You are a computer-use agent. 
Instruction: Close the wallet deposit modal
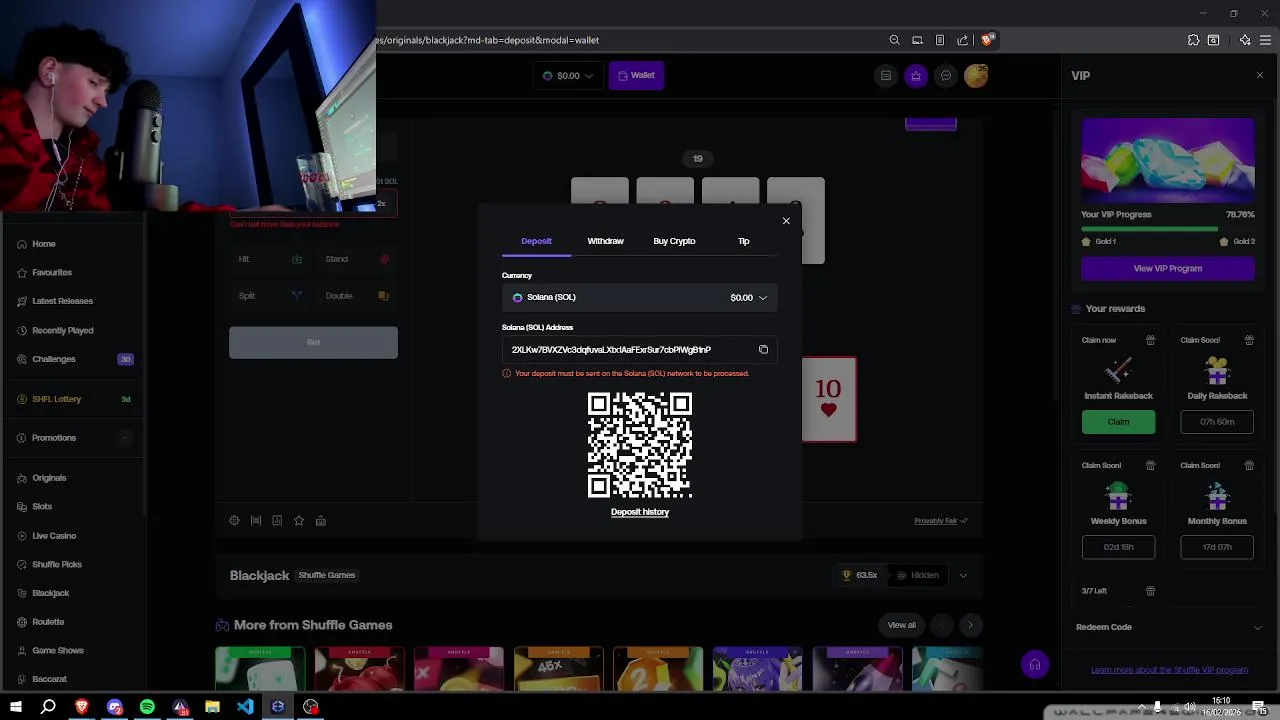[786, 221]
